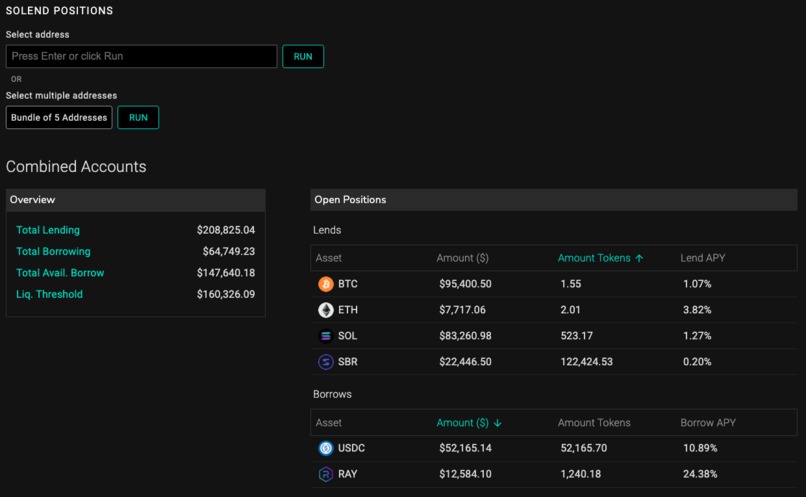The width and height of the screenshot is (806, 497).
Task: Click the descending arrow beside Borrows Amount ($)
Action: (x=497, y=423)
